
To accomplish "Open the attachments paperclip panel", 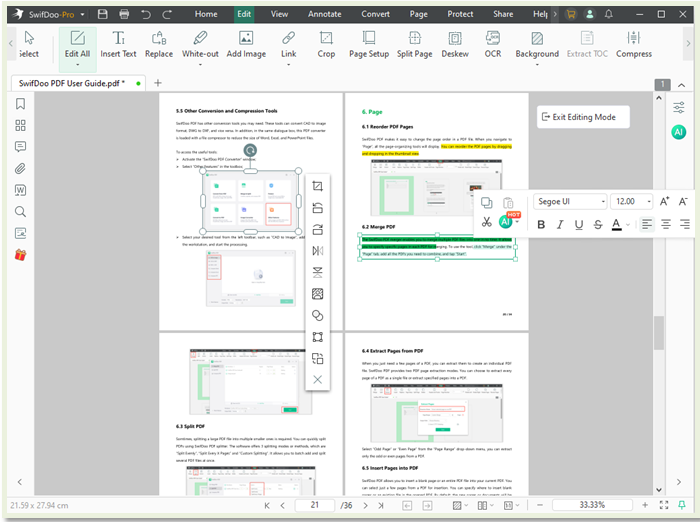I will (20, 168).
